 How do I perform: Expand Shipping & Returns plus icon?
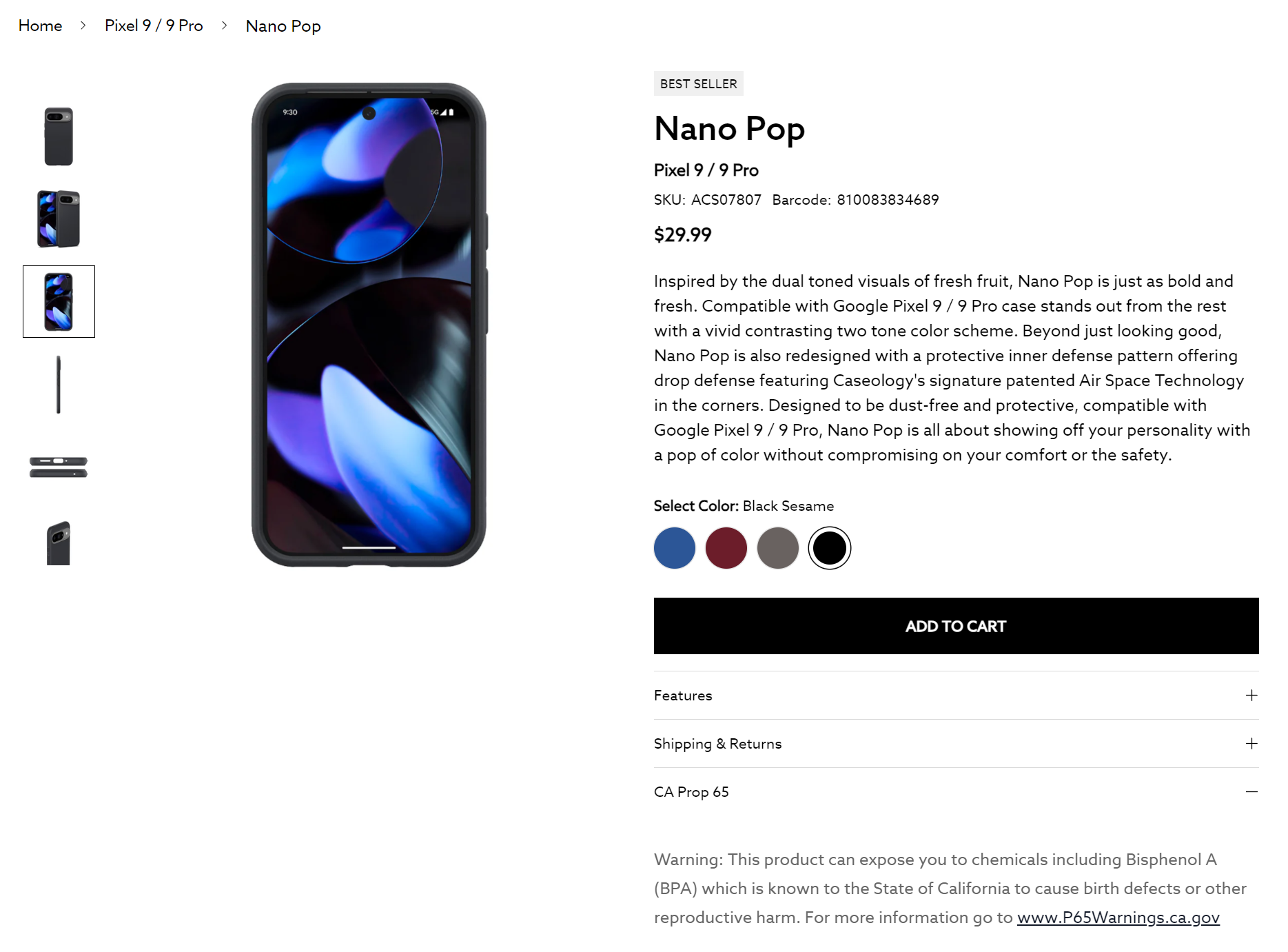tap(1251, 744)
